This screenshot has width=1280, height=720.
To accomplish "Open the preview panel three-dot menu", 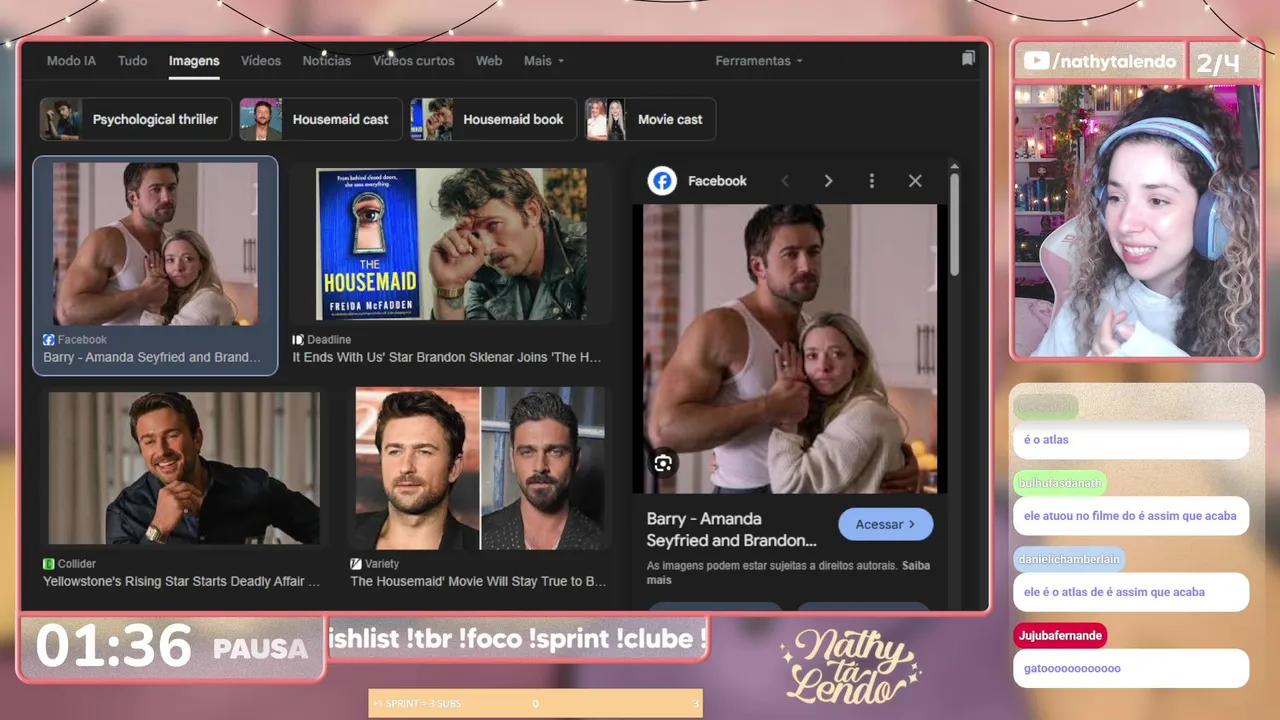I will coord(872,181).
